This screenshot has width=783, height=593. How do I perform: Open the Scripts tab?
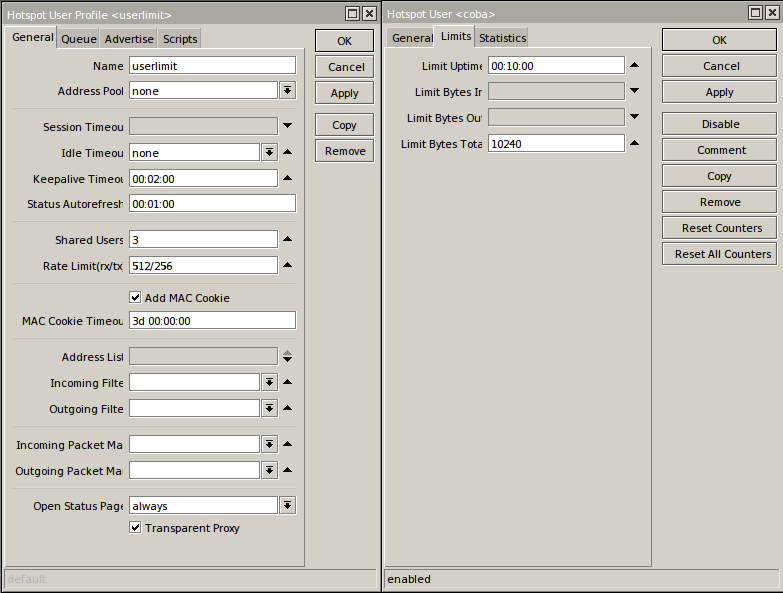click(x=180, y=39)
